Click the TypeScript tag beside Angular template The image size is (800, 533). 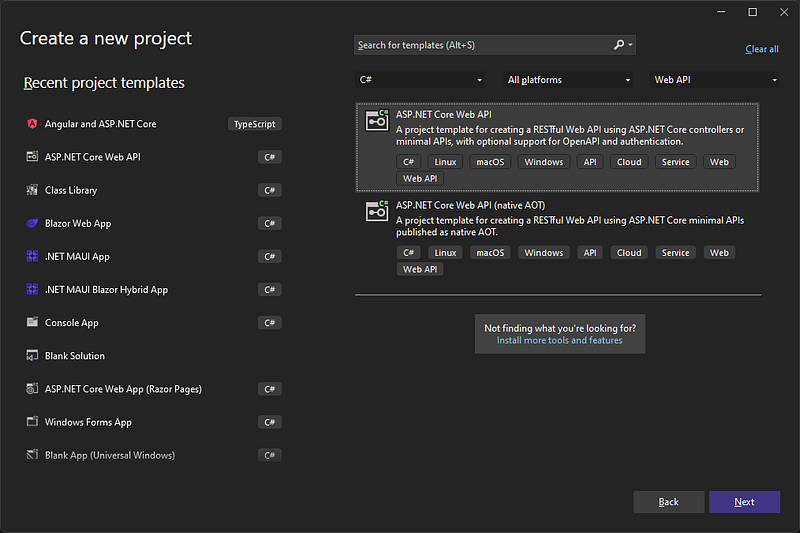(x=255, y=124)
